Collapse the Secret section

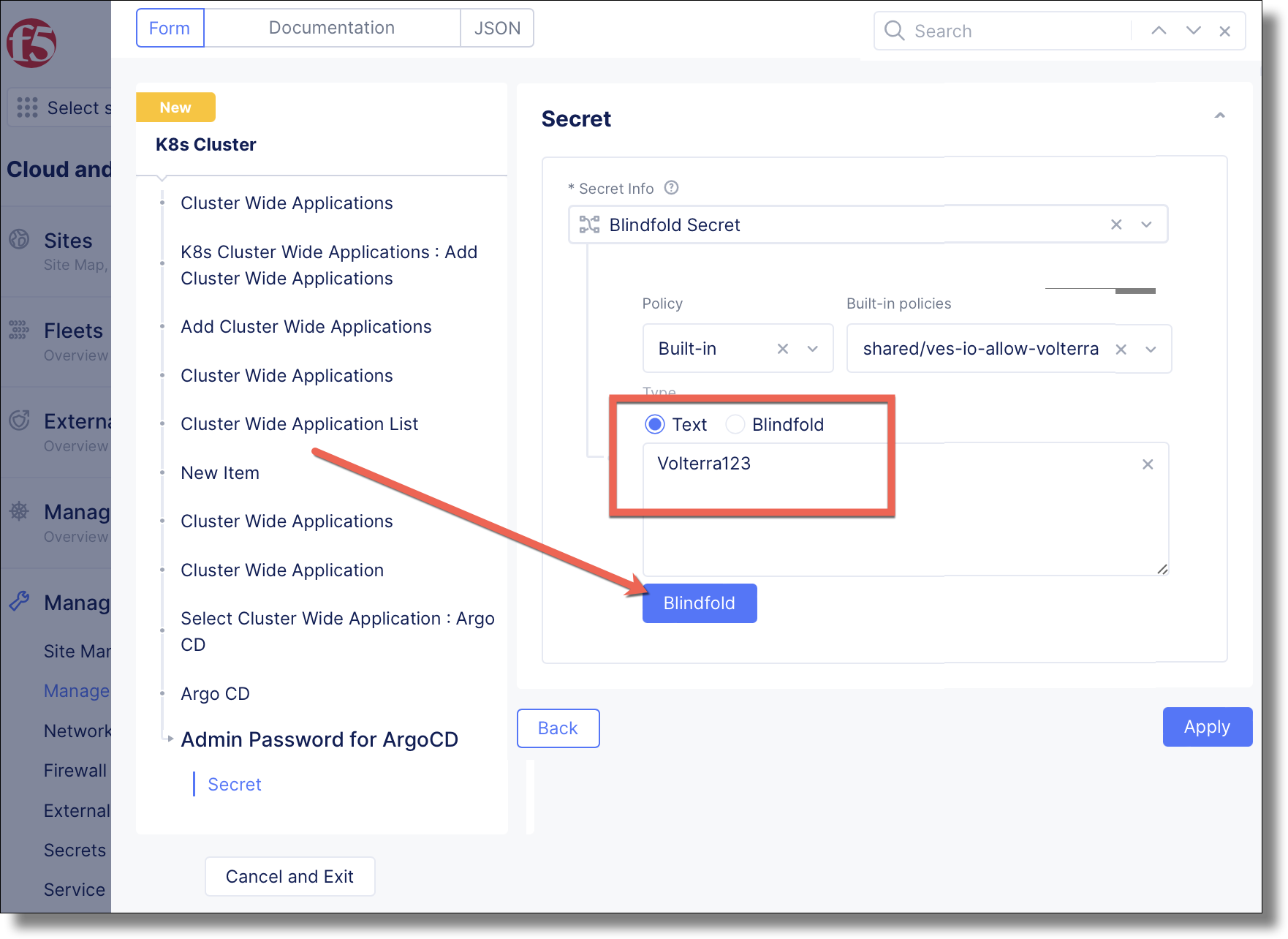pyautogui.click(x=1220, y=116)
